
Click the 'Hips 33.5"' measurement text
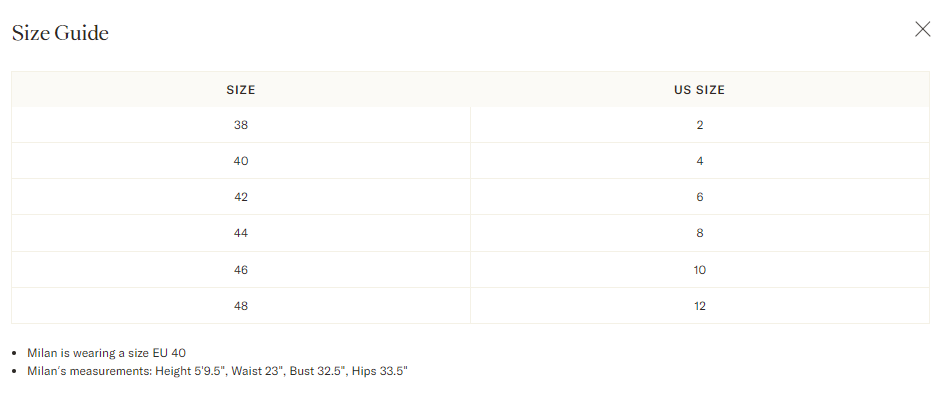(x=378, y=371)
